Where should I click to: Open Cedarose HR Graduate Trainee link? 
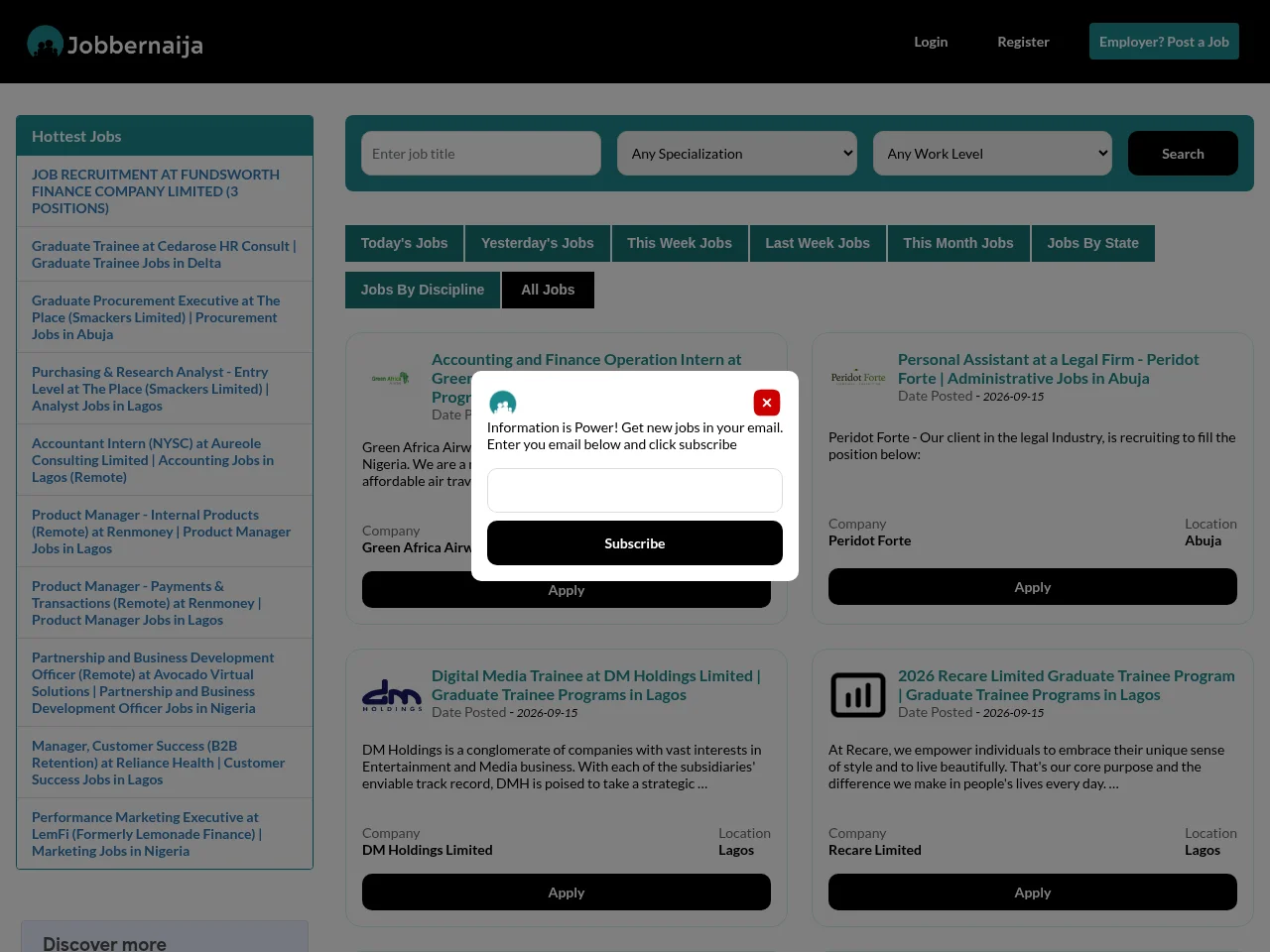coord(164,254)
